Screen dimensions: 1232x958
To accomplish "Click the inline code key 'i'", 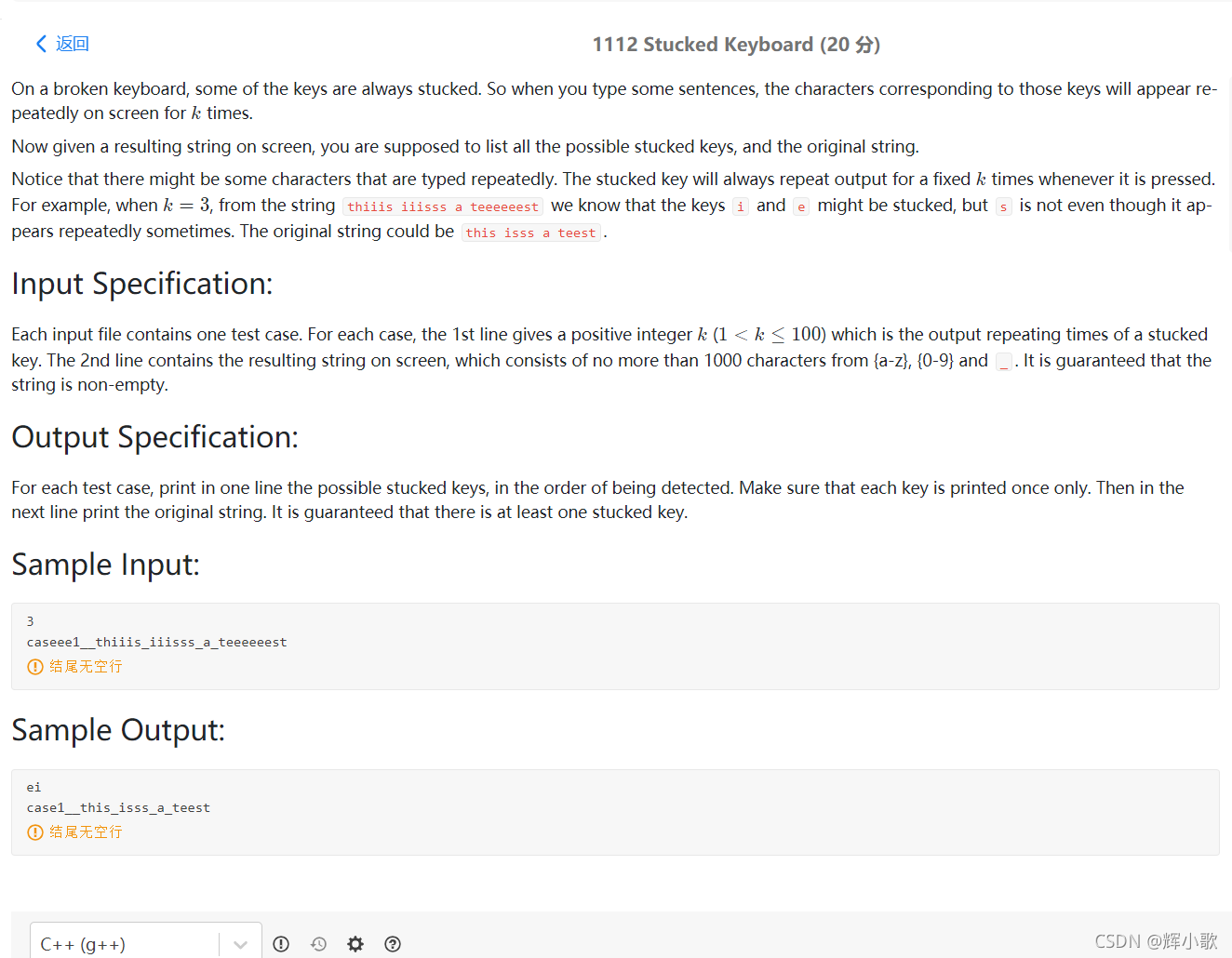I will point(741,206).
